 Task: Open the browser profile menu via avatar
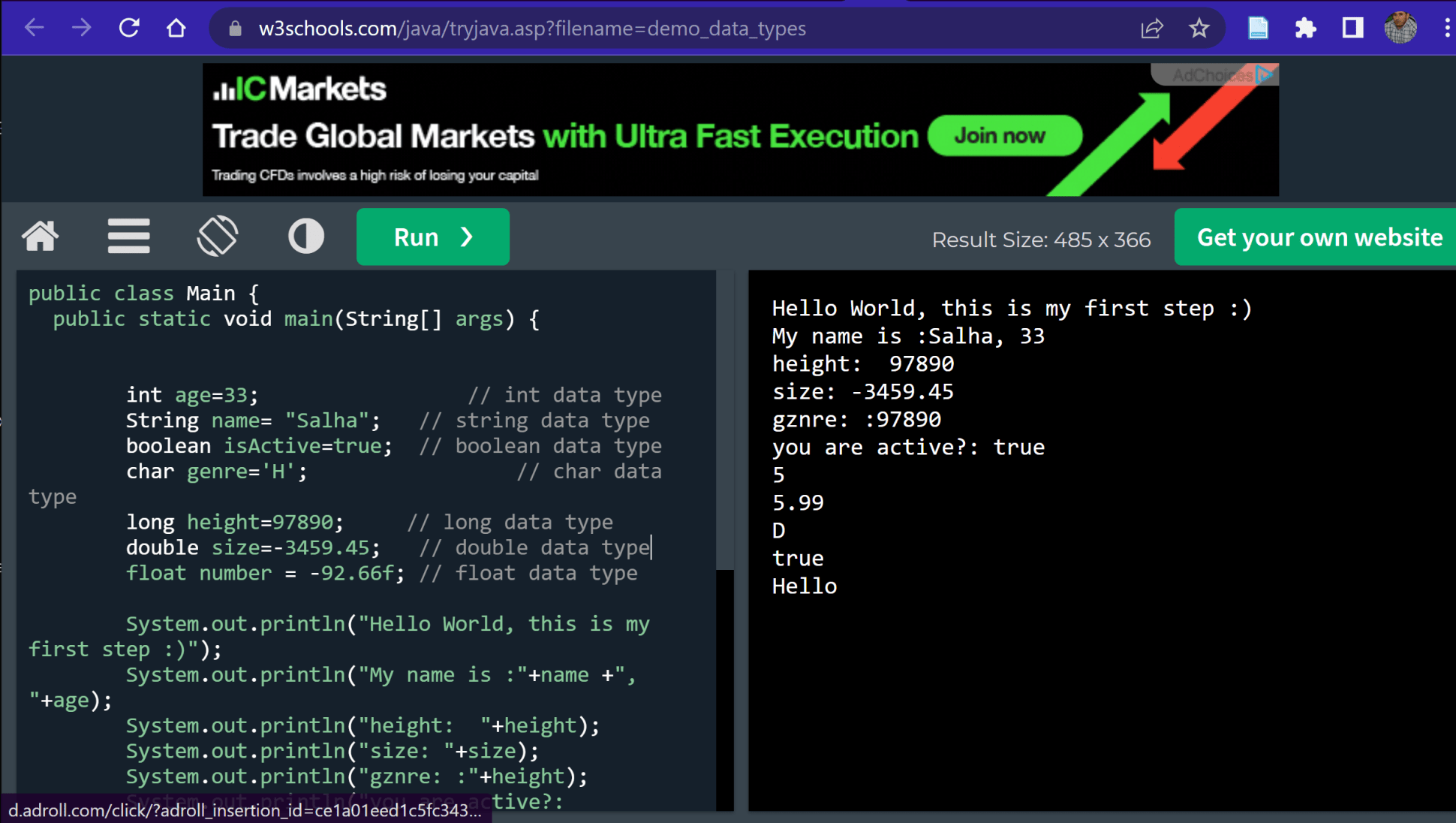(1400, 28)
